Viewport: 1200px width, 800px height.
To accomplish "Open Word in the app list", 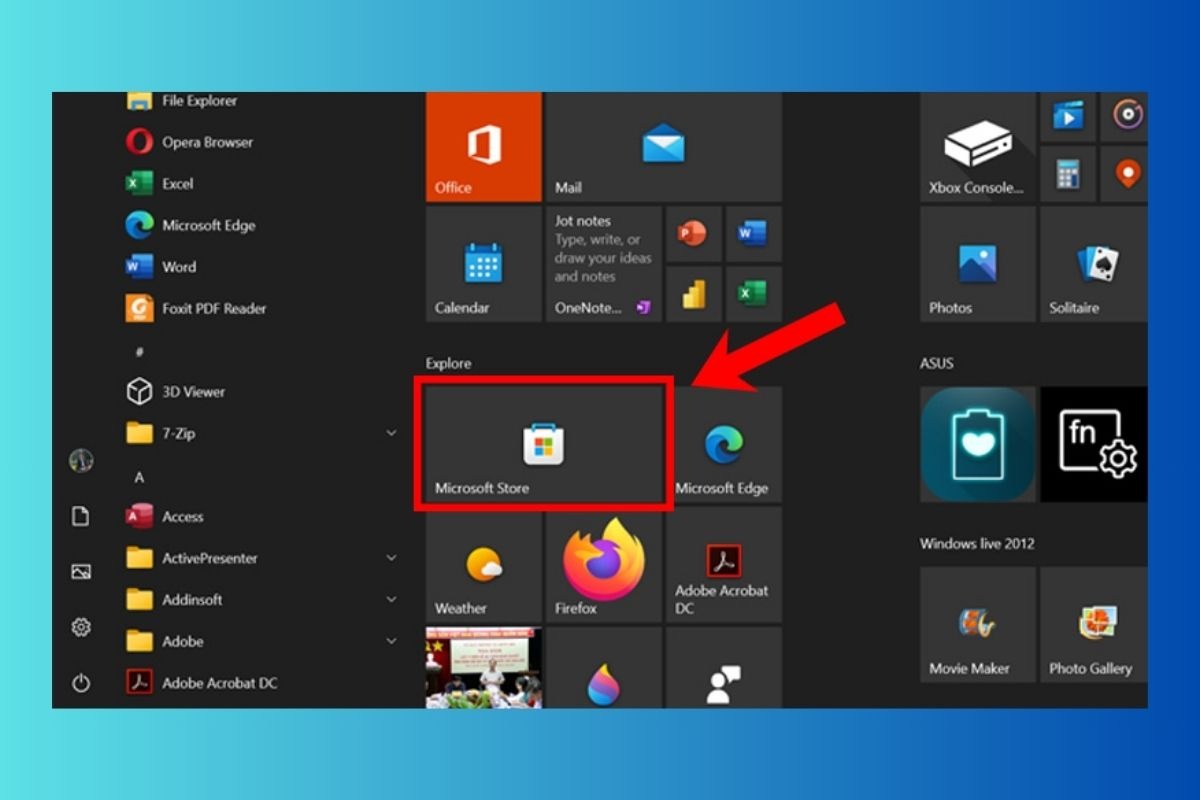I will tap(262, 267).
